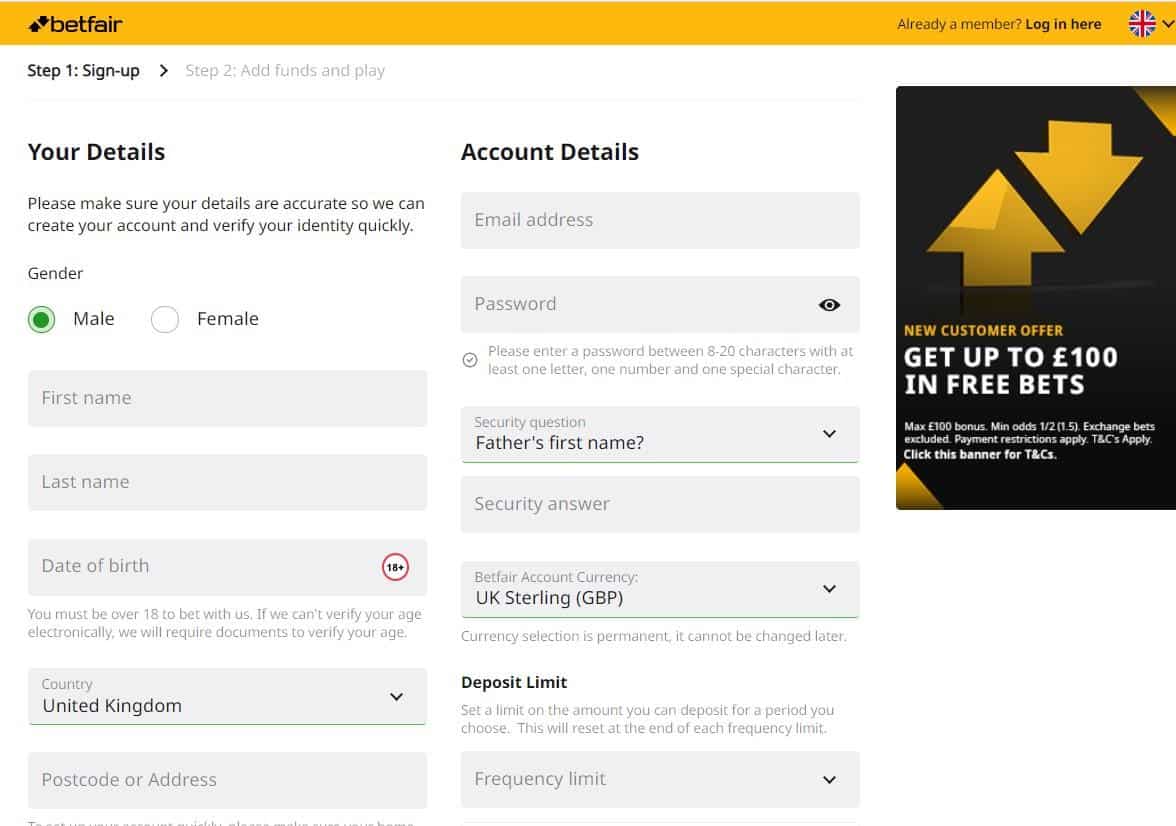Focus the First name field
The width and height of the screenshot is (1176, 826).
coord(227,398)
